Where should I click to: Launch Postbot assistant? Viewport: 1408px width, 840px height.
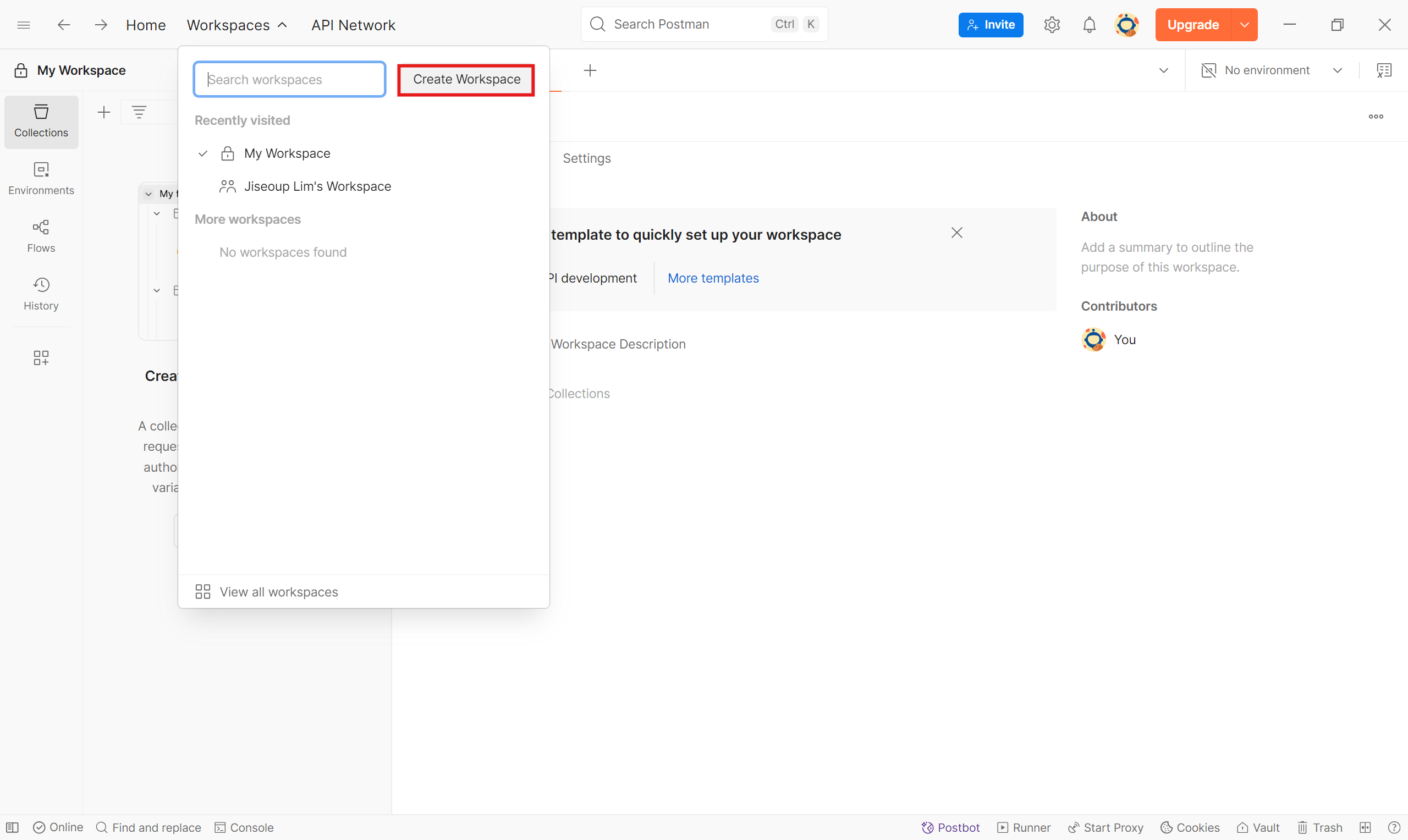pyautogui.click(x=950, y=827)
